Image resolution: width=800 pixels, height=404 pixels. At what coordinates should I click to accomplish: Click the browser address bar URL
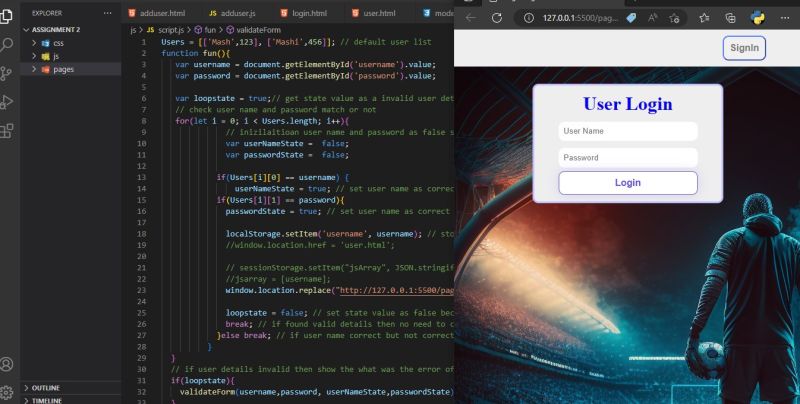580,18
